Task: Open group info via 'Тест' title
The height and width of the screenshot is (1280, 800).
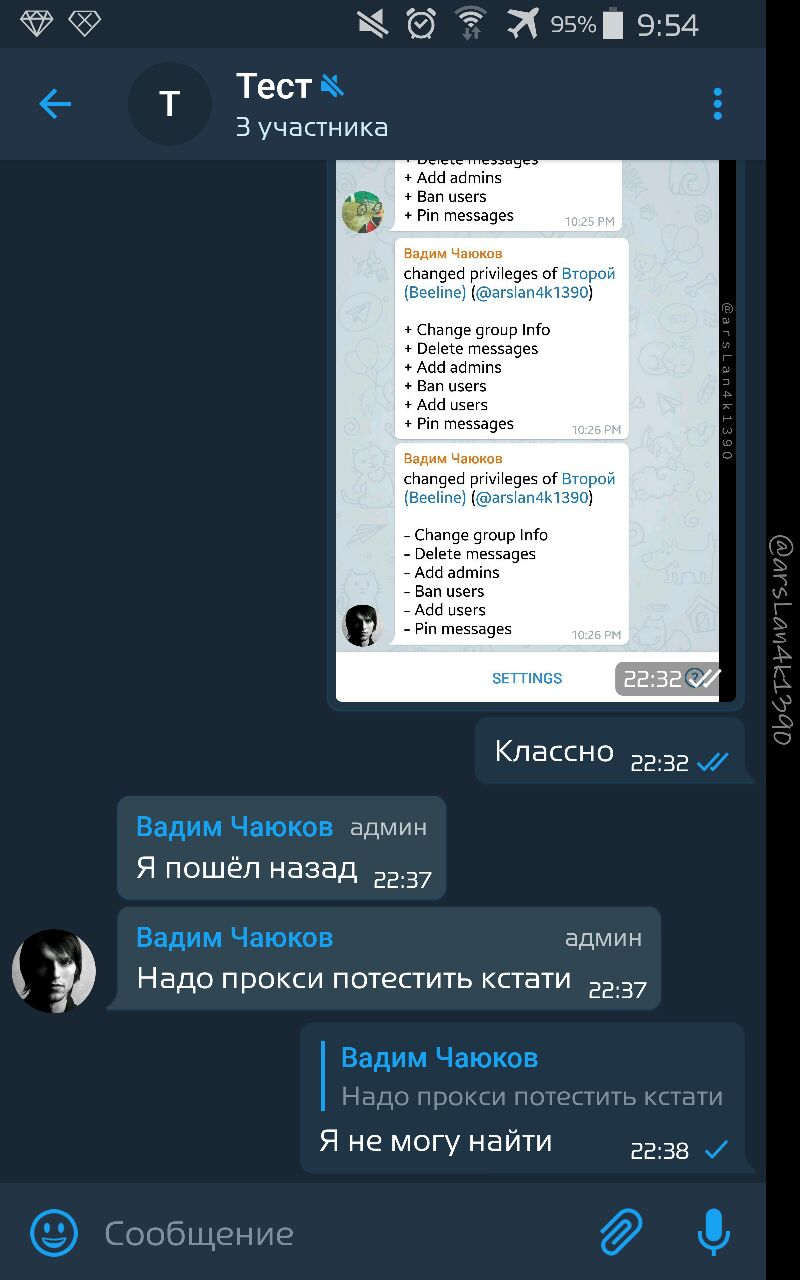Action: pos(274,86)
